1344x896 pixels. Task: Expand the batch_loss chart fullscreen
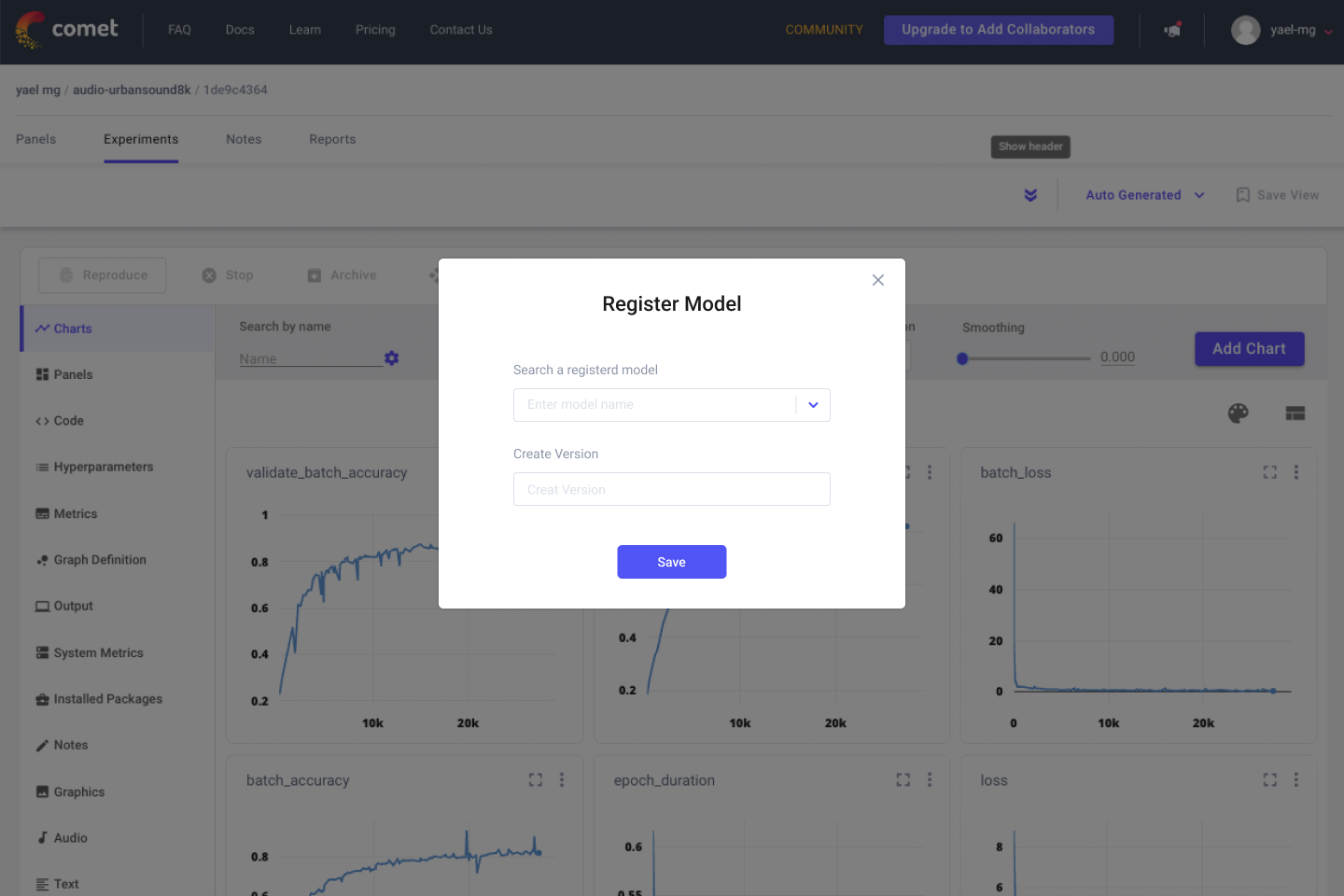[1269, 472]
